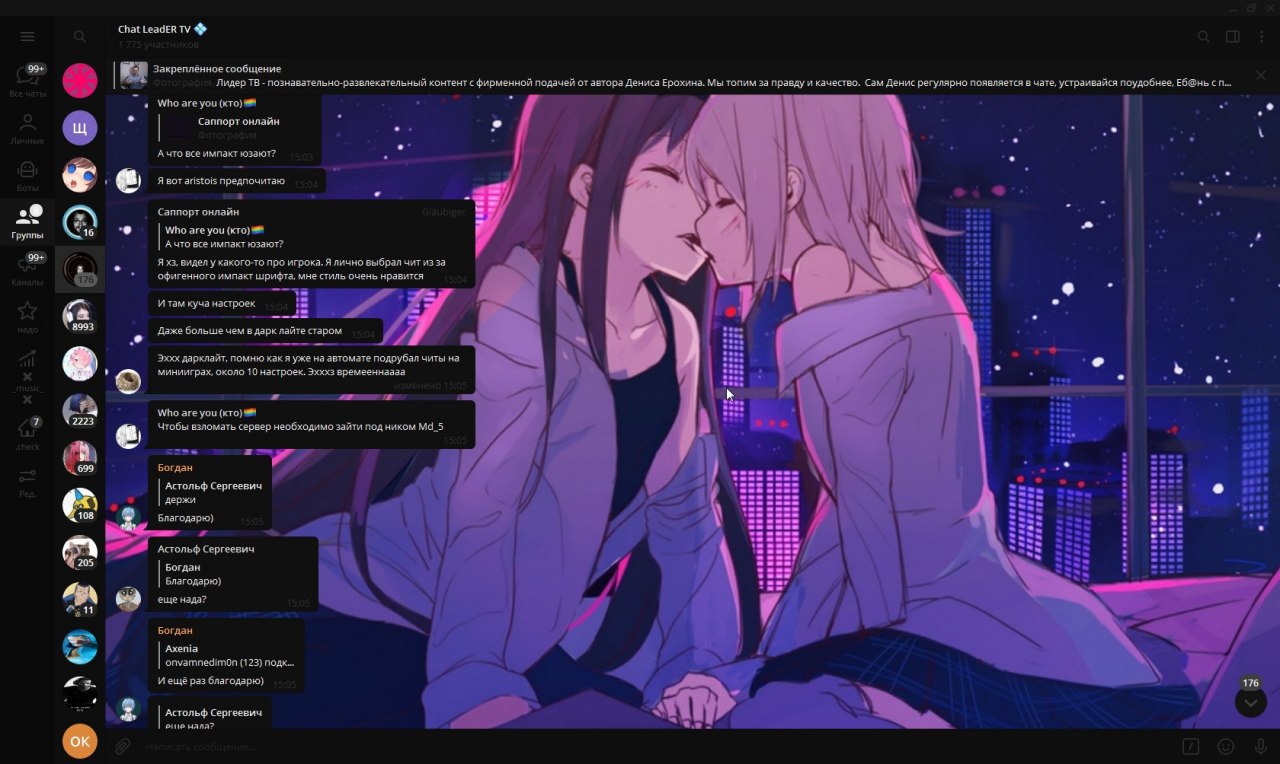1280x764 pixels.
Task: Click sender name Саппорт онлайн in message
Action: (198, 212)
